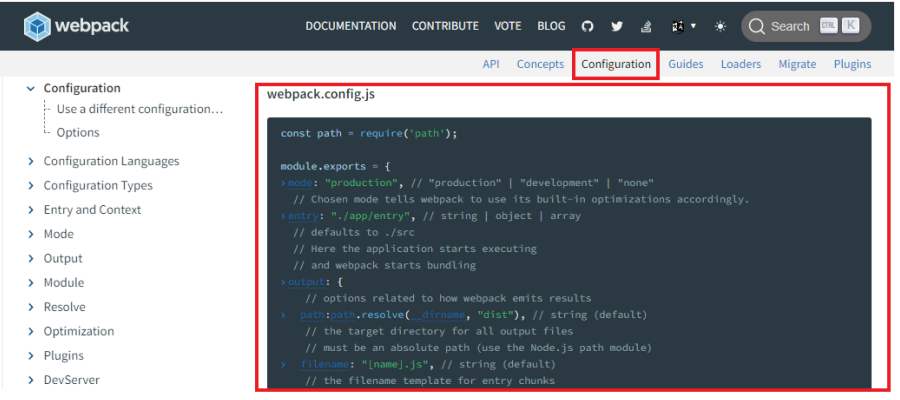900x400 pixels.
Task: Open the Stack Overflow icon
Action: [x=647, y=26]
